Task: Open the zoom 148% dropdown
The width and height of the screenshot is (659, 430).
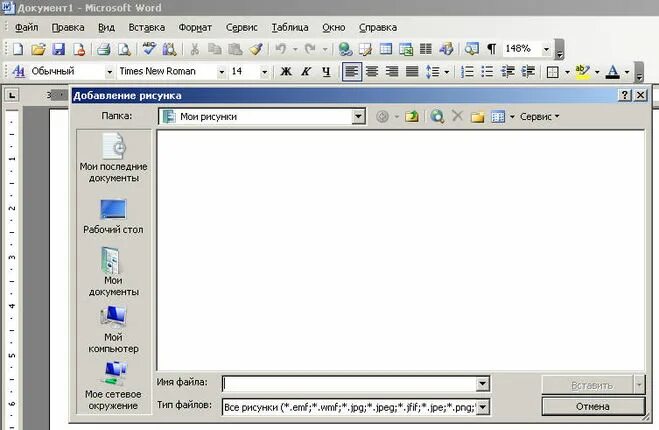Action: pos(546,50)
